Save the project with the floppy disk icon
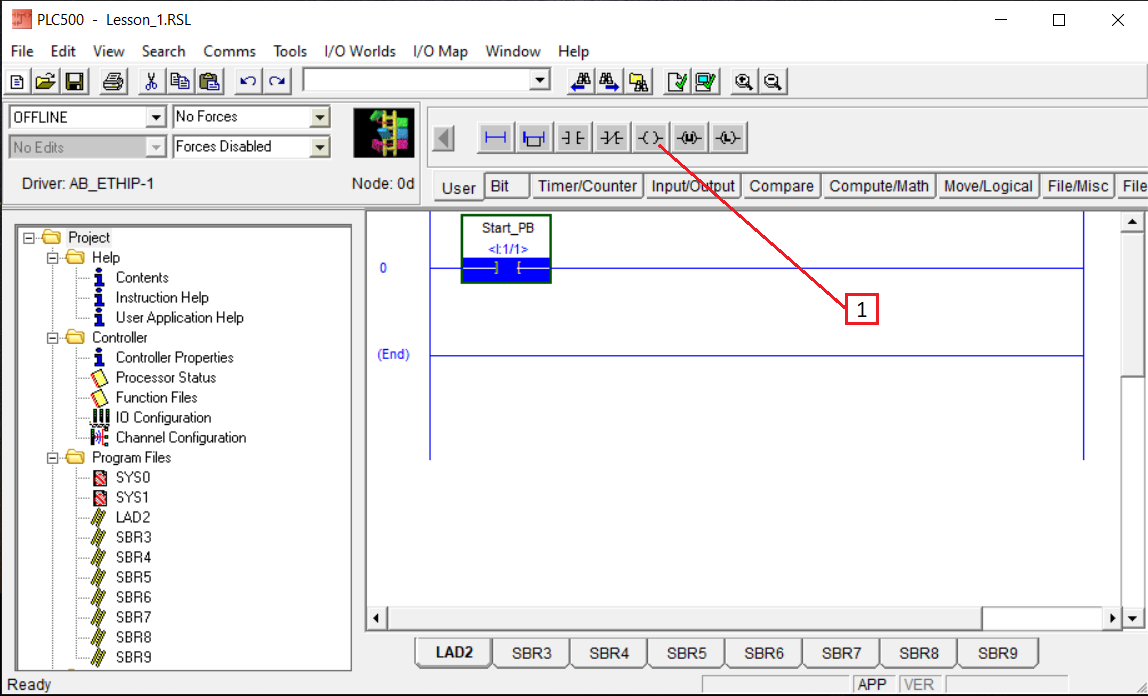This screenshot has width=1148, height=696. pyautogui.click(x=75, y=81)
